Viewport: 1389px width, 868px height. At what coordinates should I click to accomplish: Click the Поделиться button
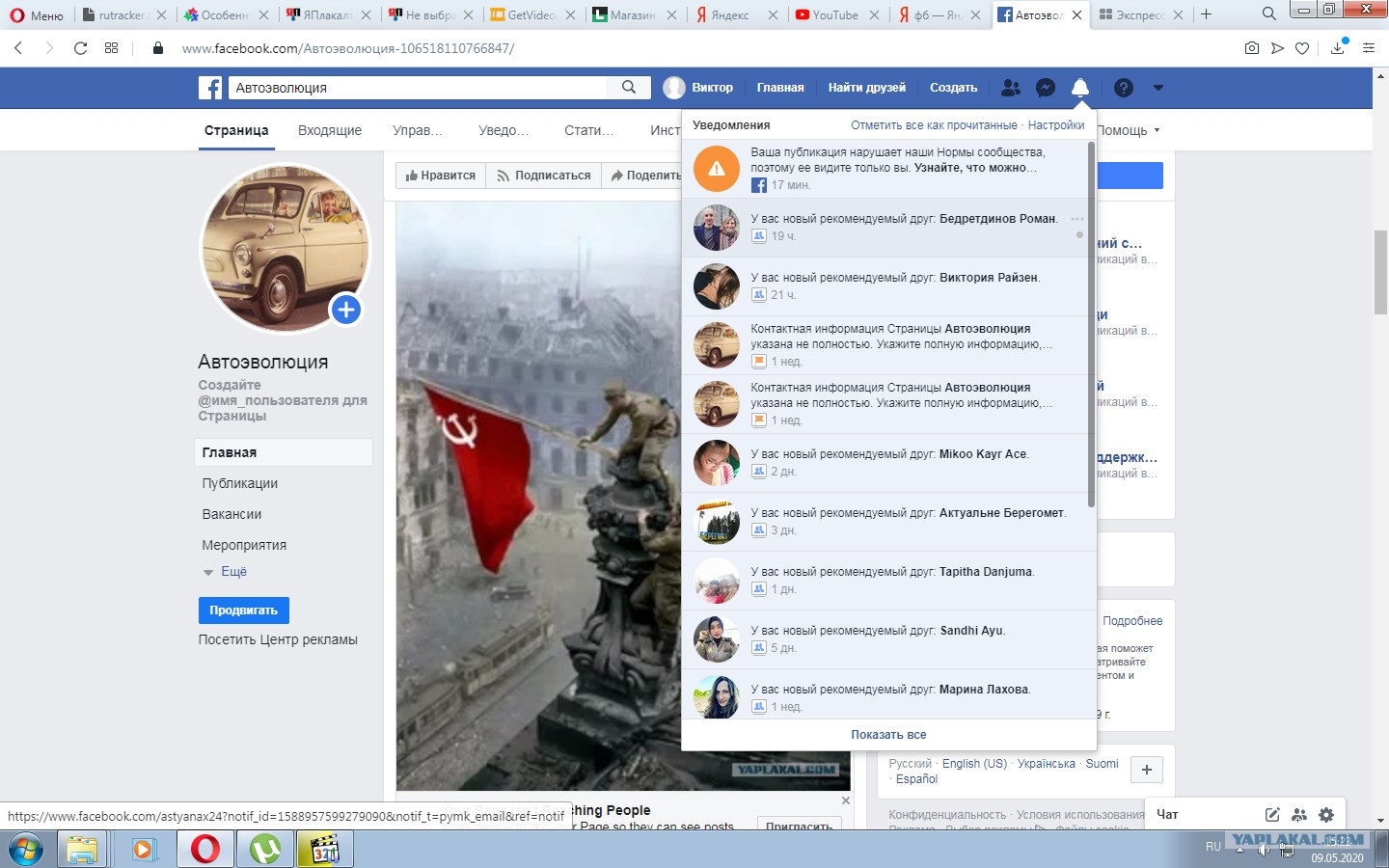tap(643, 176)
